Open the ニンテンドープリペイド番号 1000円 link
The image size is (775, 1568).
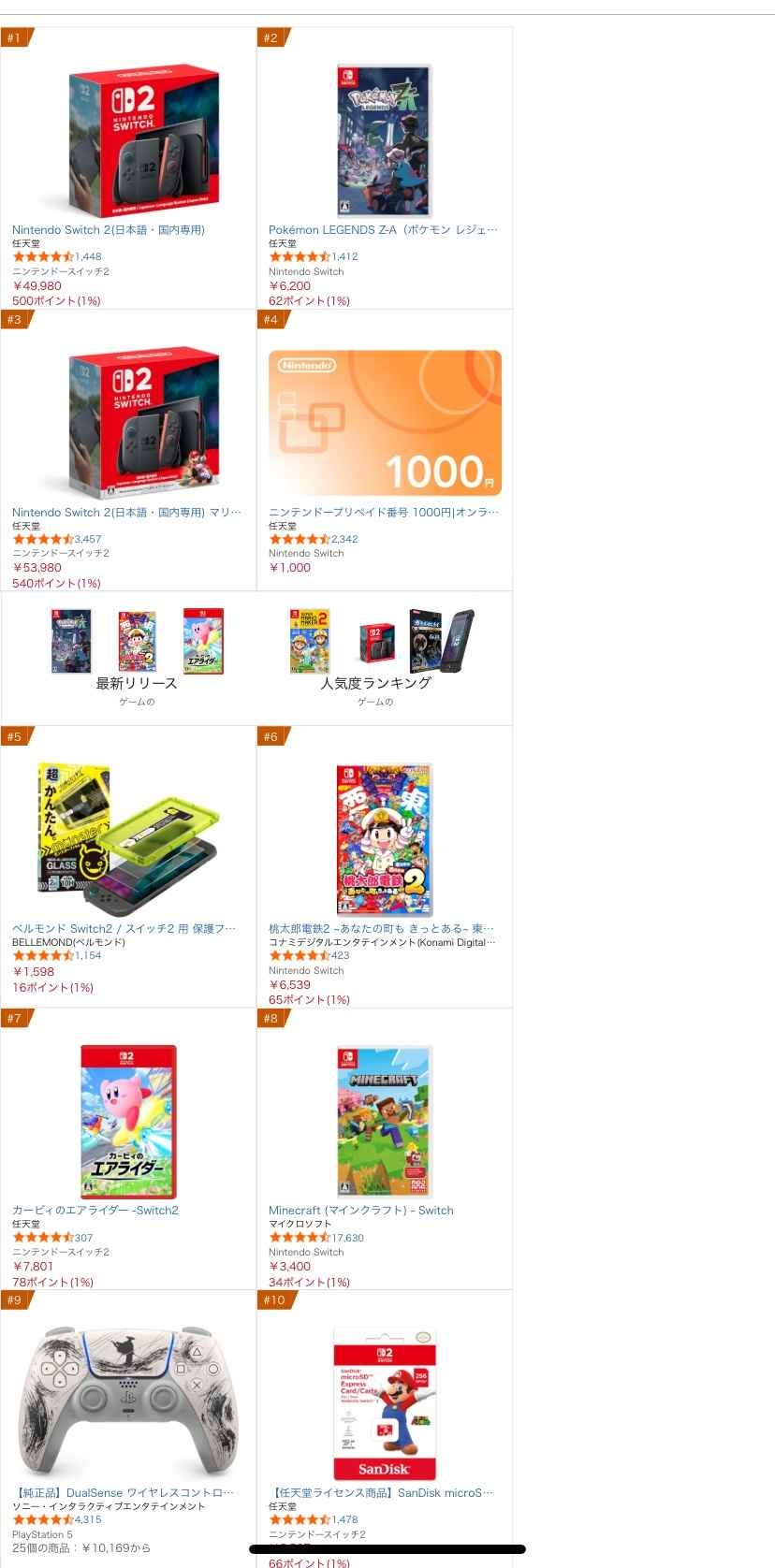384,512
